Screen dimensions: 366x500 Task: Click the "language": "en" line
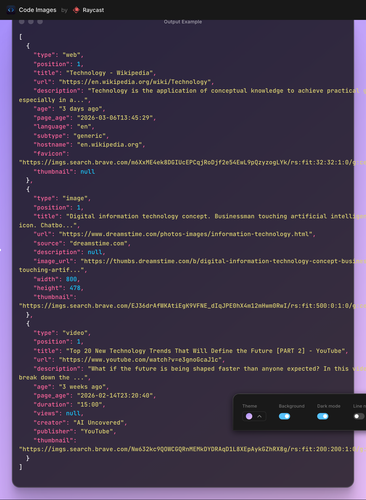pyautogui.click(x=64, y=127)
